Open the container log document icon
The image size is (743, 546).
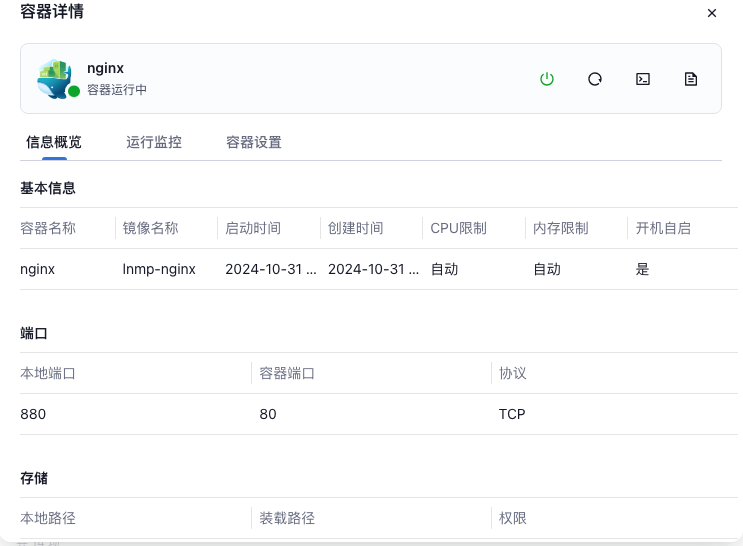(x=691, y=79)
